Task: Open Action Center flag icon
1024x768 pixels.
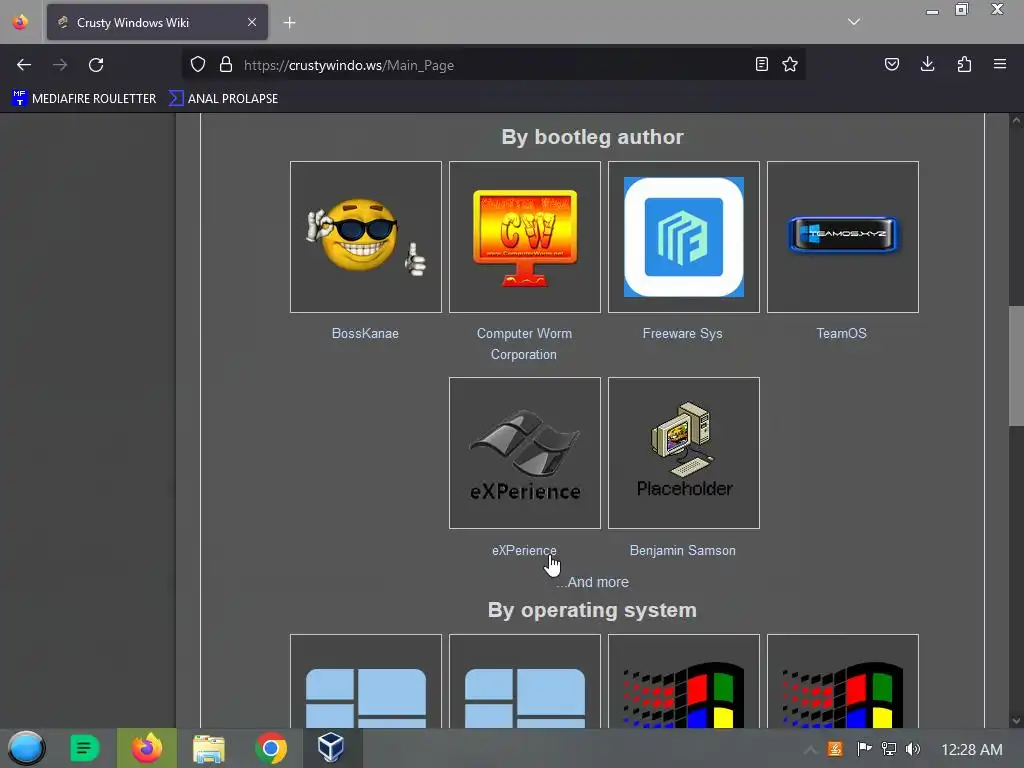Action: [864, 749]
